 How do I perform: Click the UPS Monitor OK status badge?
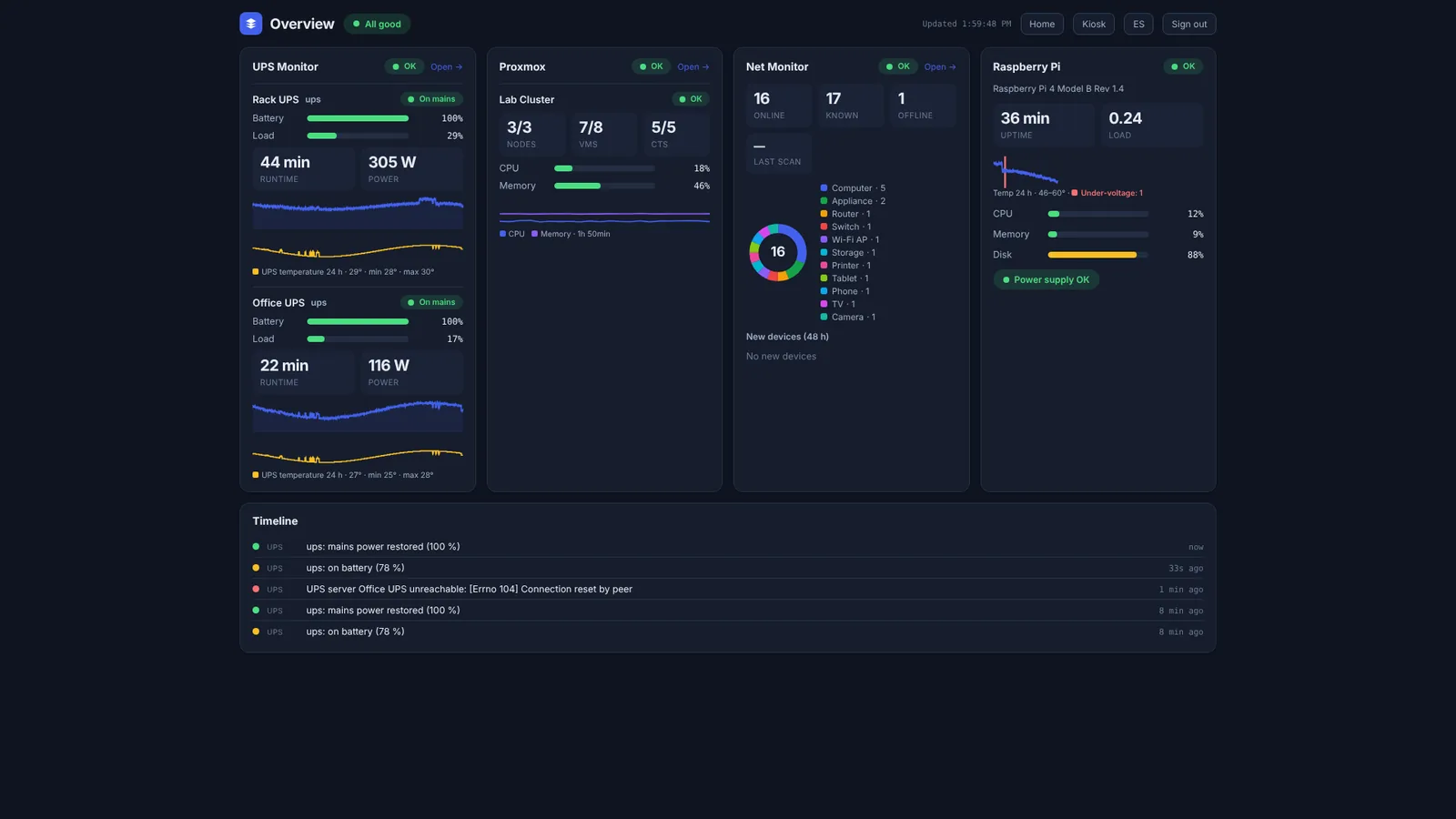(x=404, y=66)
